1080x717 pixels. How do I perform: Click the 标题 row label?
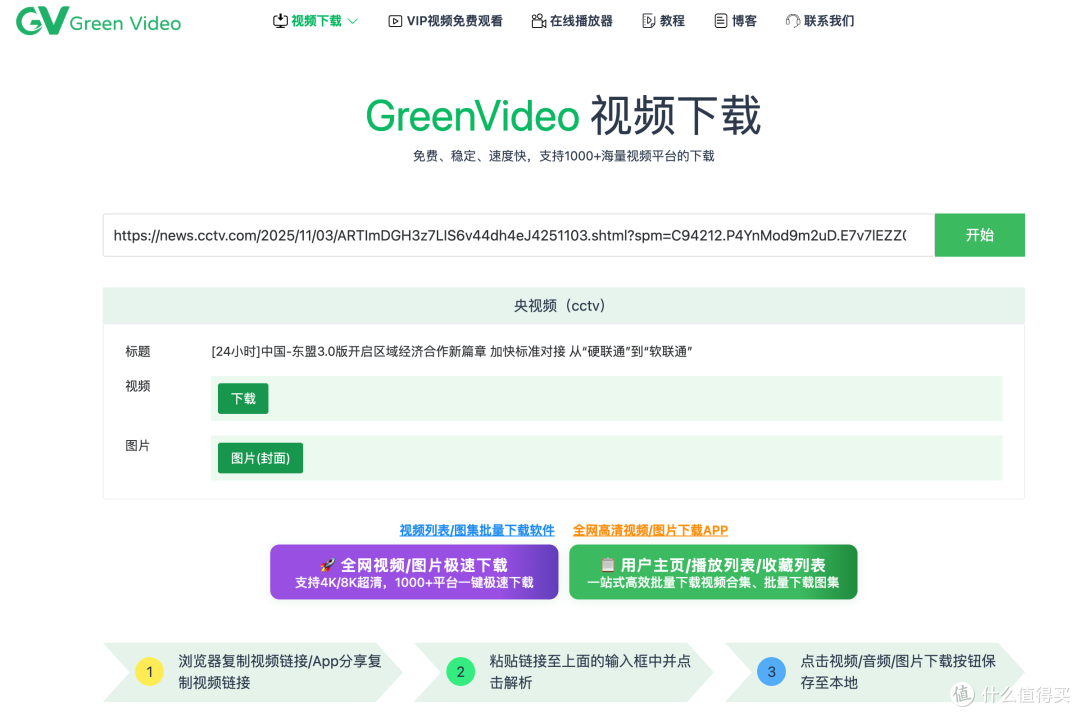coord(138,351)
